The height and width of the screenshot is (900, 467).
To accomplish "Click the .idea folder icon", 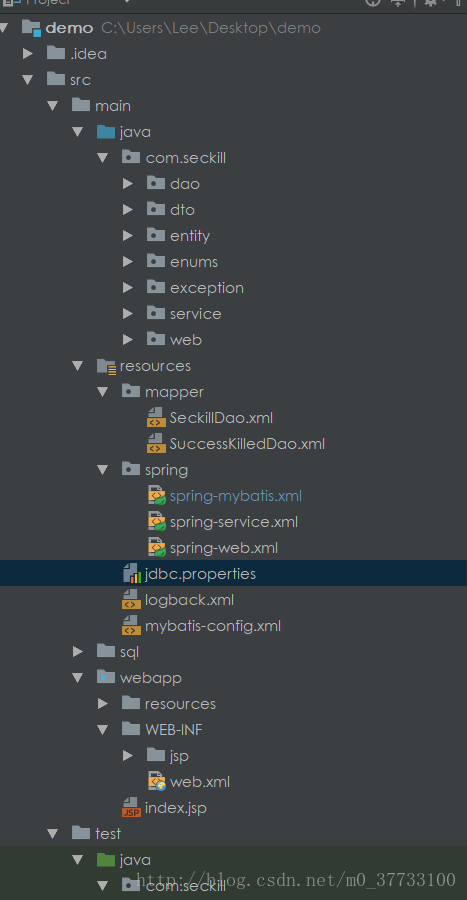I will 56,53.
